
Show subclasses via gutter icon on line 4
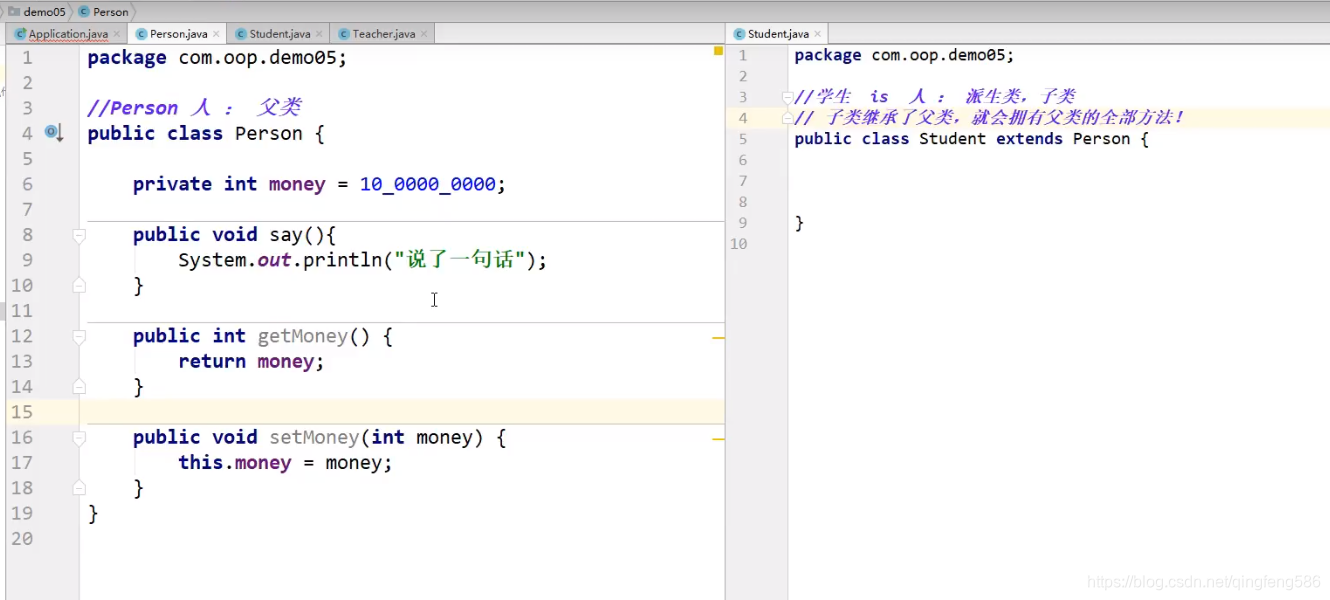pos(54,133)
